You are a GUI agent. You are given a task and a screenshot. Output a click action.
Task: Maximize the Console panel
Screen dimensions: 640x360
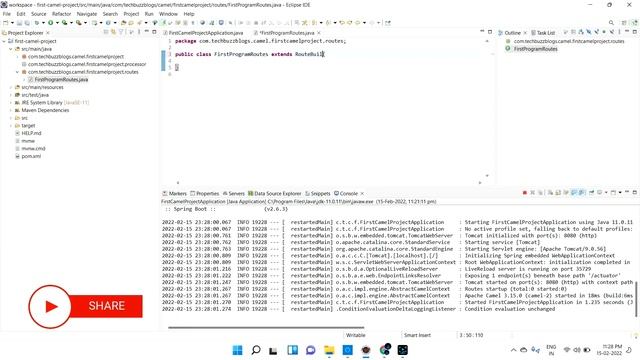point(635,192)
